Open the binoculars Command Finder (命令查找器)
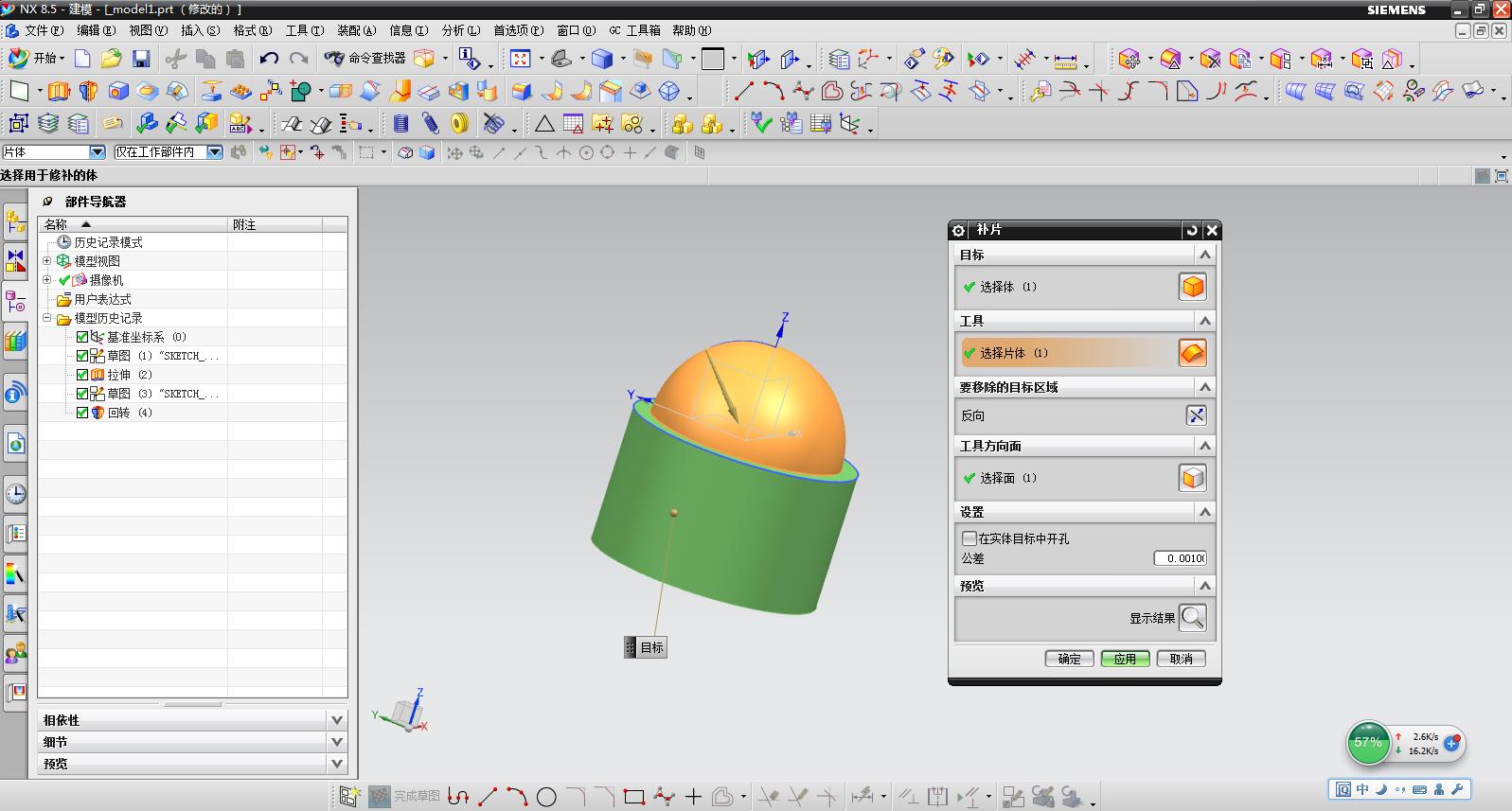The image size is (1512, 811). (365, 59)
